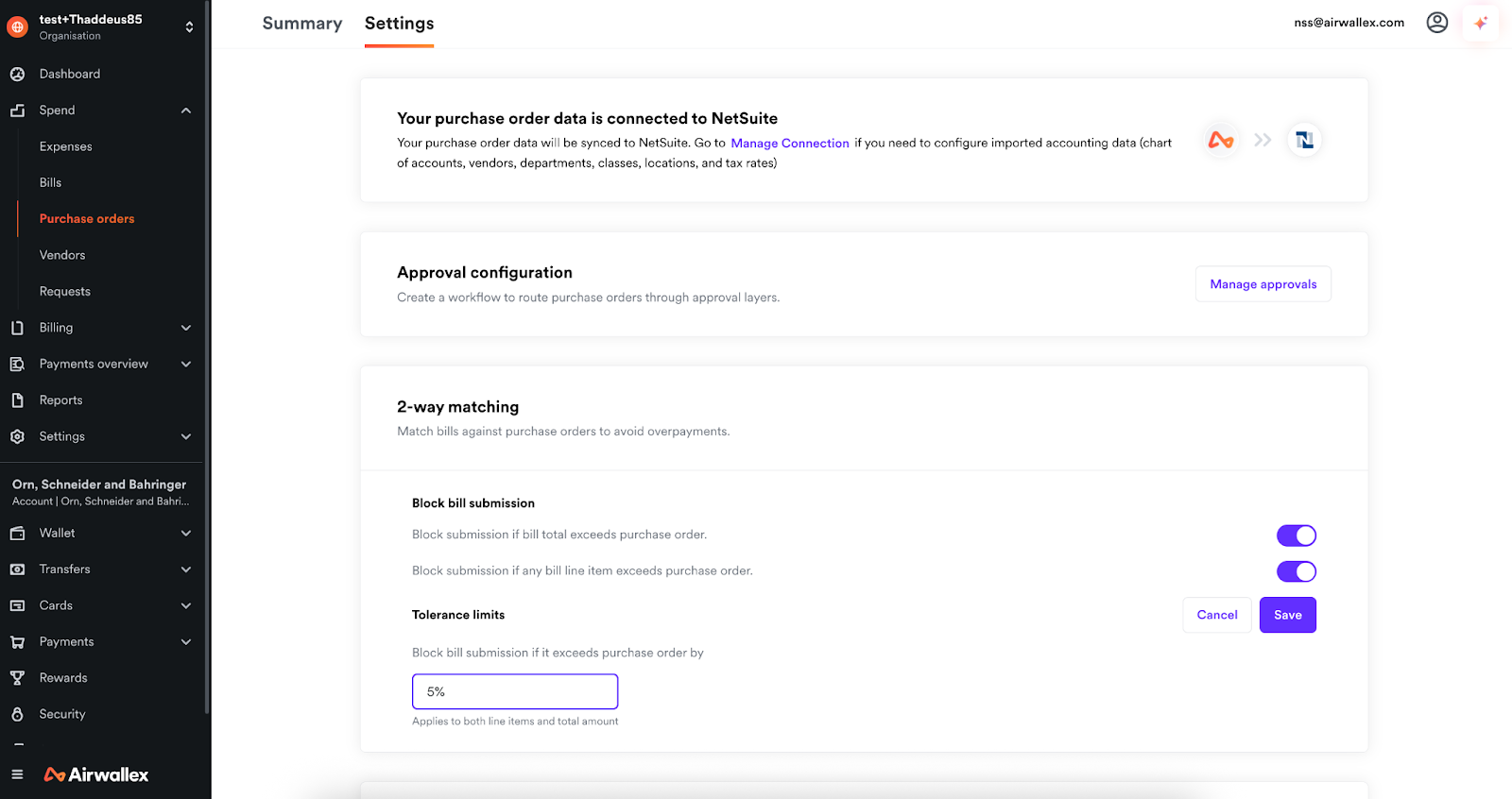Click the hamburger menu icon at bottom
The width and height of the screenshot is (1512, 799).
[x=17, y=774]
